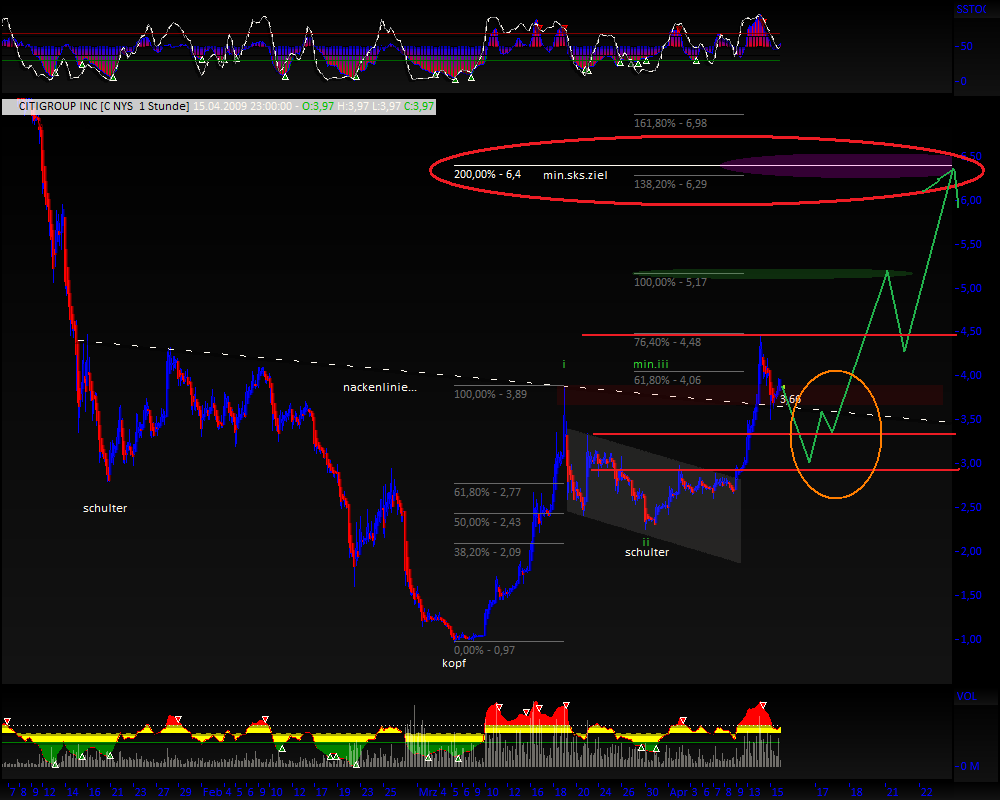Image resolution: width=1000 pixels, height=800 pixels.
Task: Click the 50,00% - 2,43 Fibonacci label
Action: point(487,522)
